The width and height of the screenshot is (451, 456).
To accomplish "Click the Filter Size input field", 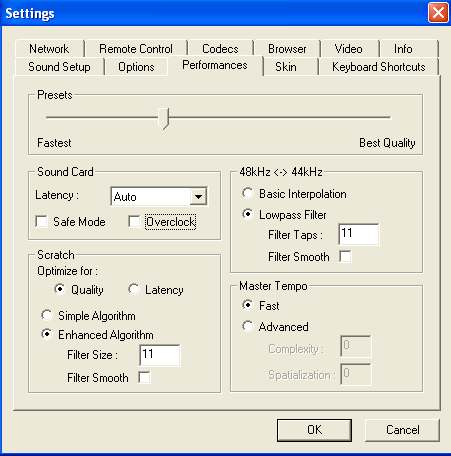I will [160, 355].
